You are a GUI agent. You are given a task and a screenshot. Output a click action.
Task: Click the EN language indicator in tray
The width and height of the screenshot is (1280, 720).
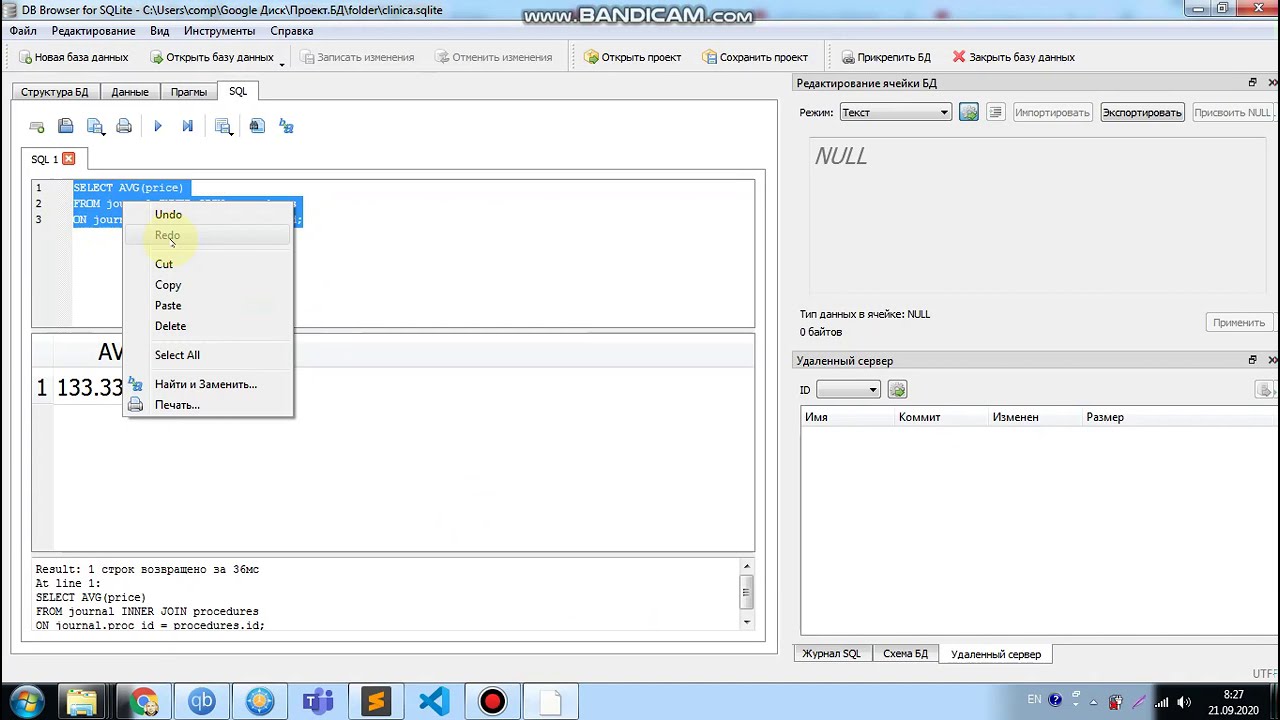[x=1034, y=700]
